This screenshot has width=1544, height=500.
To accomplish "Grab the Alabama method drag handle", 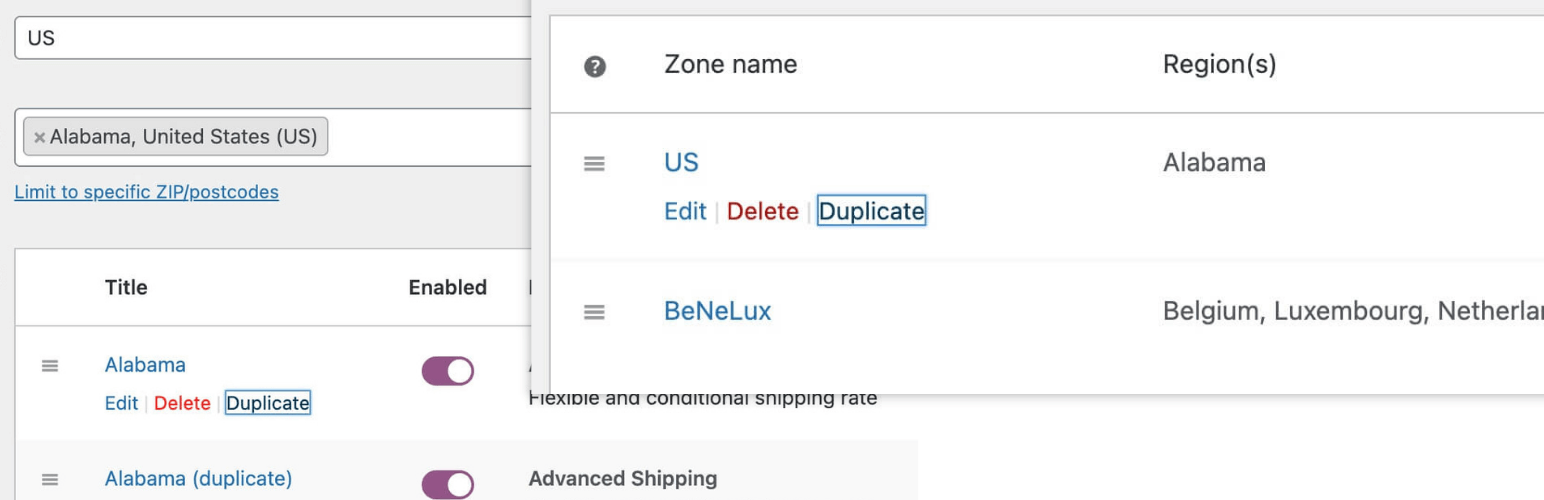I will pos(50,366).
